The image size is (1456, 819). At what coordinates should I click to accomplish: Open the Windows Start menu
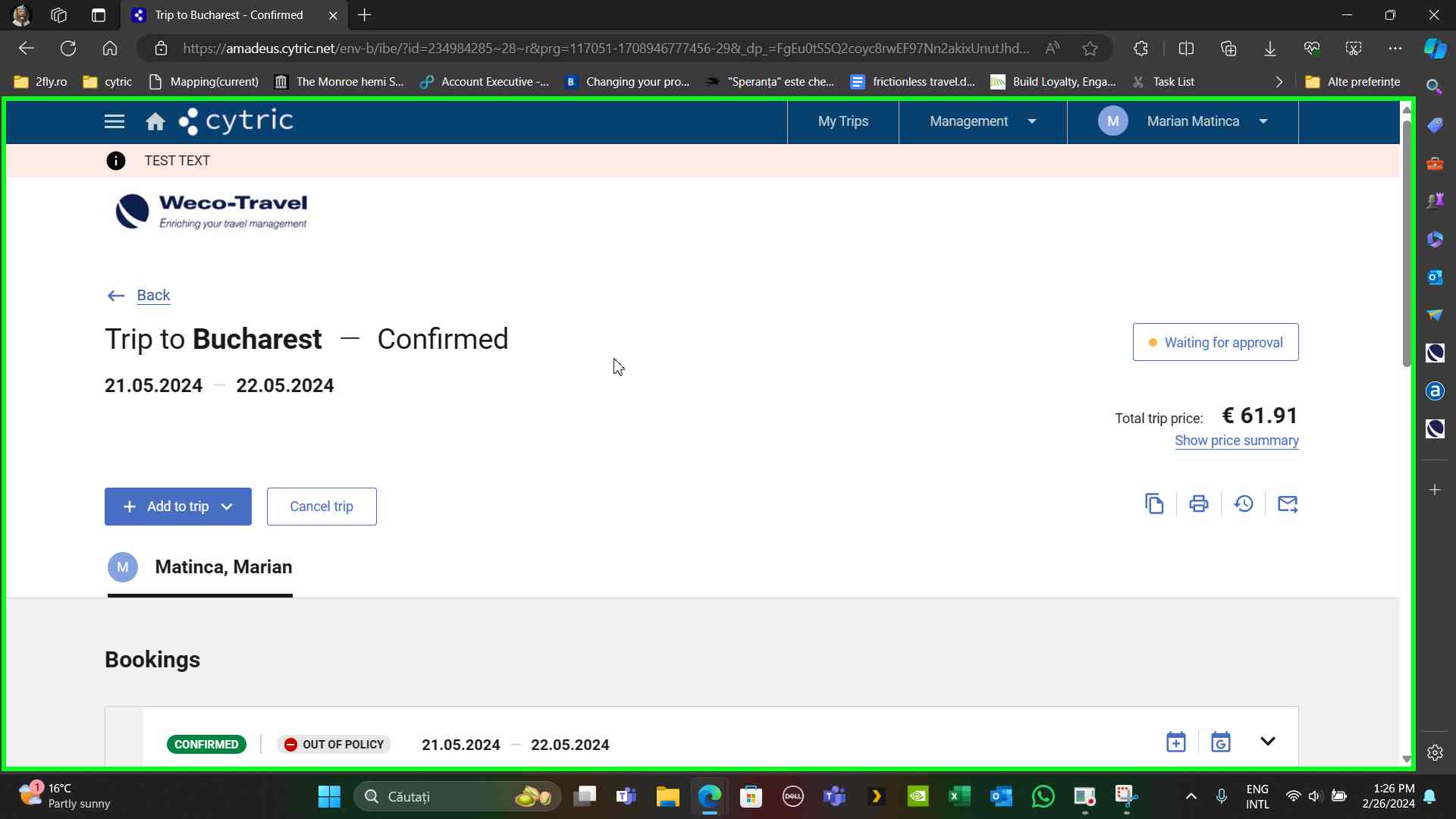pyautogui.click(x=329, y=796)
